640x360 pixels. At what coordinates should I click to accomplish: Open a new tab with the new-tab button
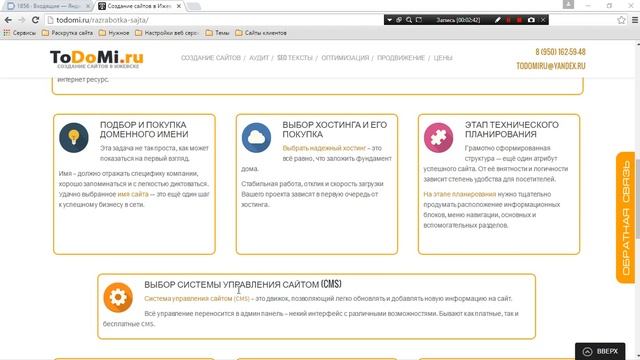coord(194,6)
